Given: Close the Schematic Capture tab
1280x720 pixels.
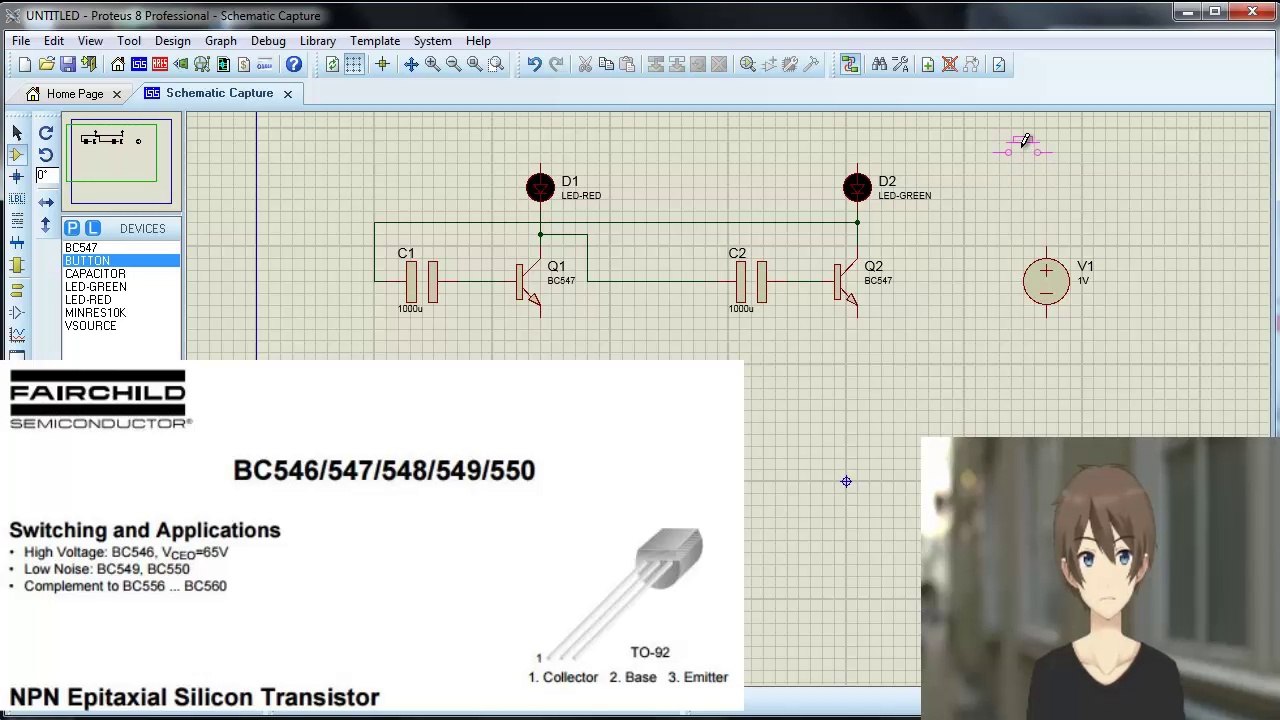Looking at the screenshot, I should (x=287, y=94).
